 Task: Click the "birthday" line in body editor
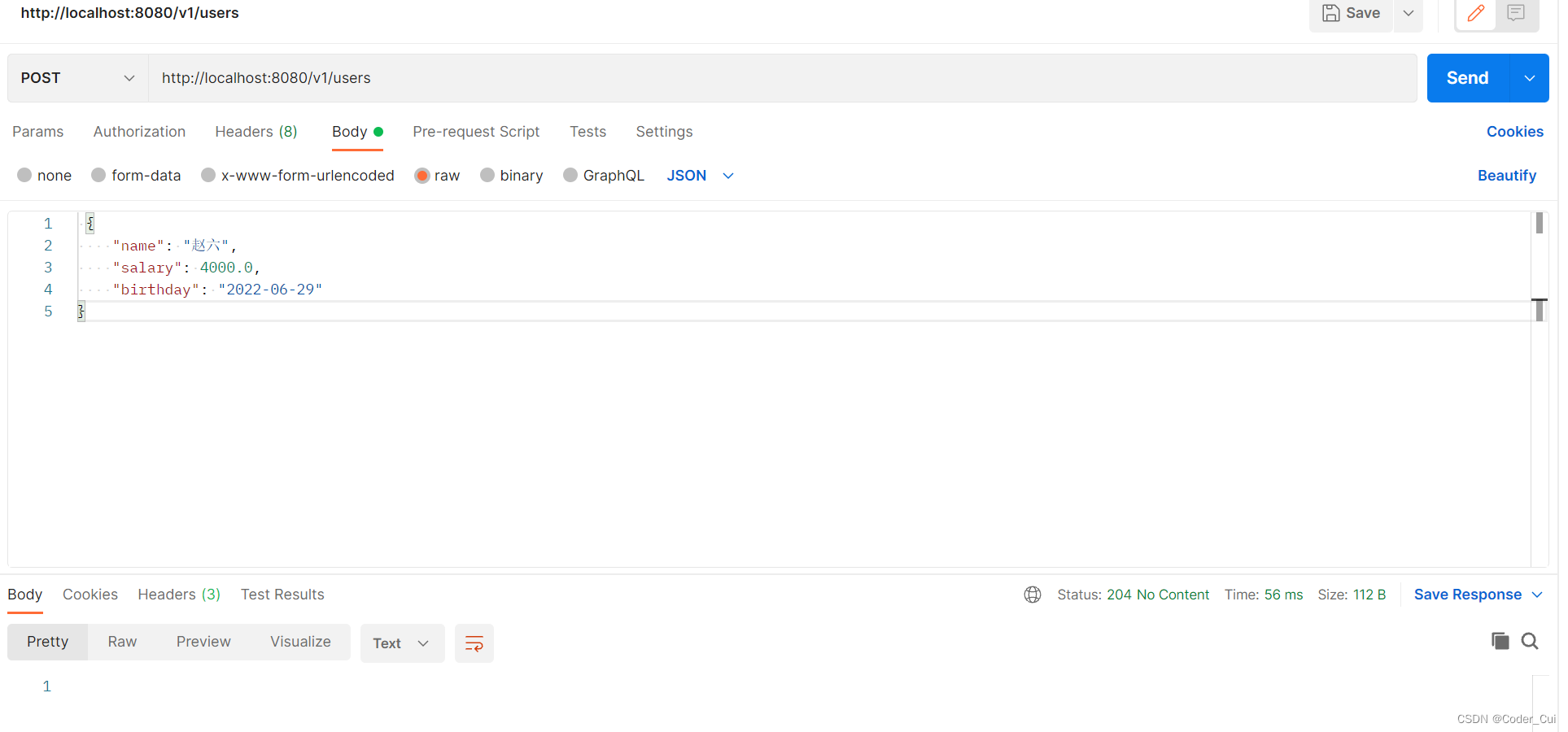click(217, 290)
